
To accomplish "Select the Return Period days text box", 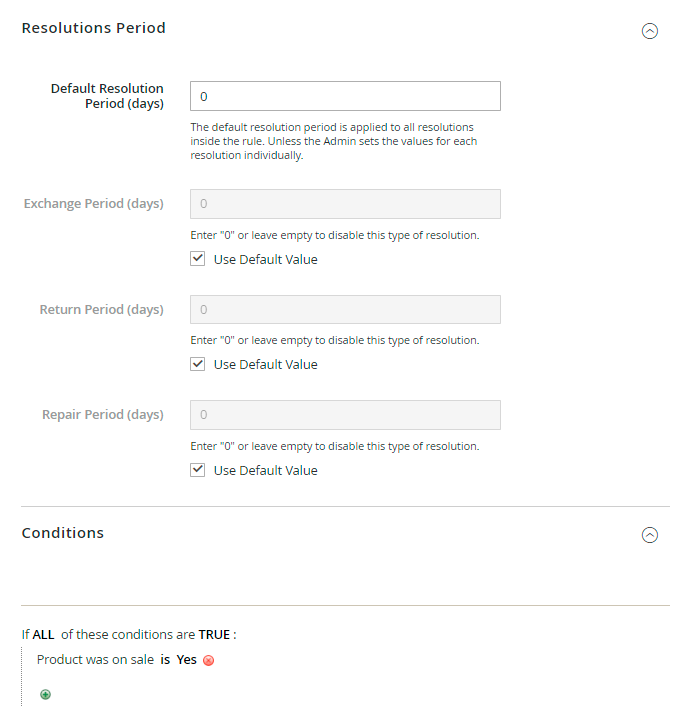I will coord(345,310).
